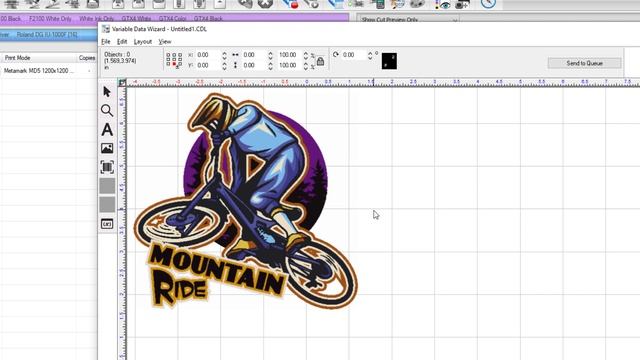640x360 pixels.
Task: Adjust the Y position stepper arrows
Action: coord(224,65)
